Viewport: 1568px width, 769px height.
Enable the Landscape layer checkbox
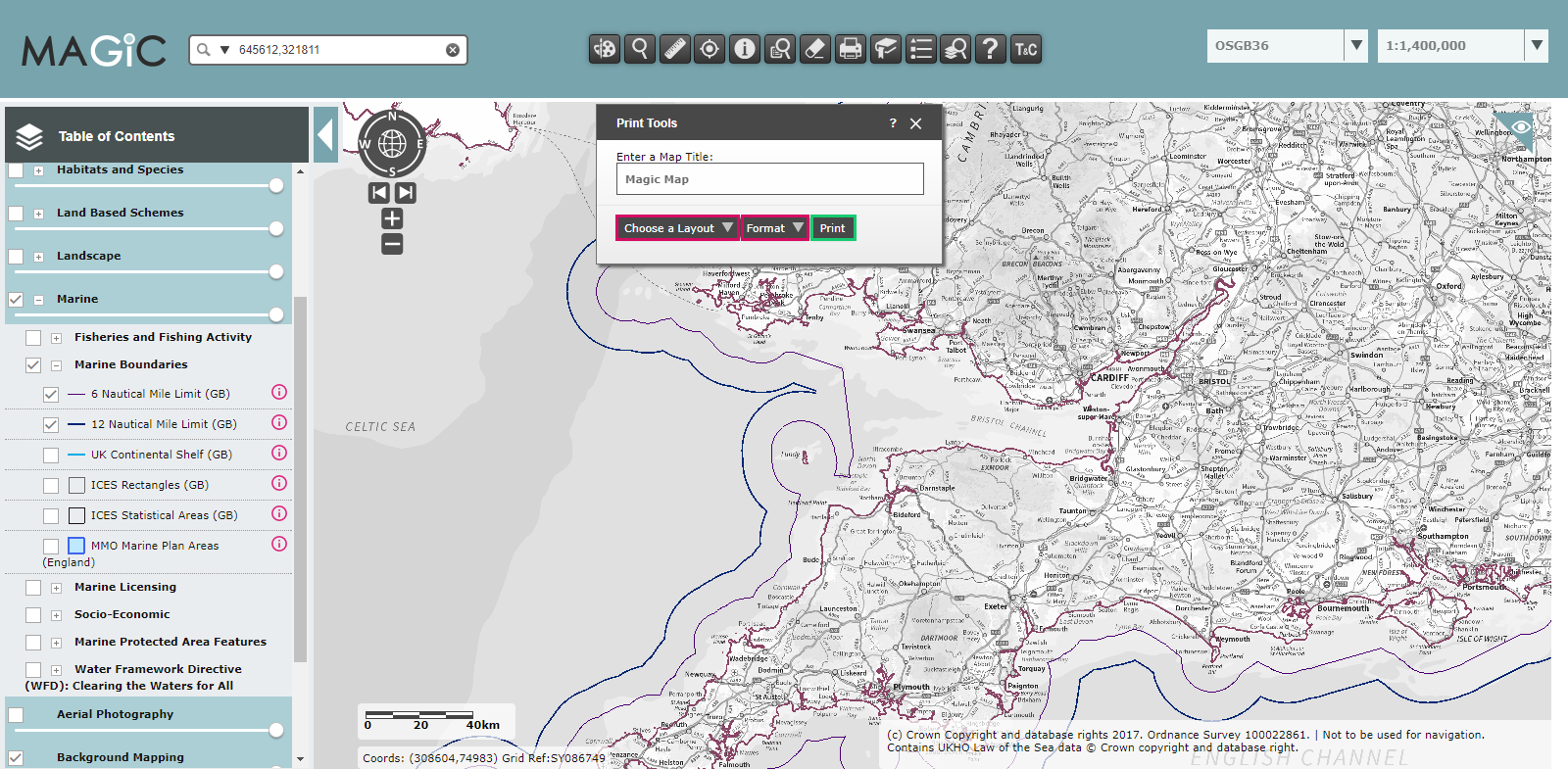16,257
